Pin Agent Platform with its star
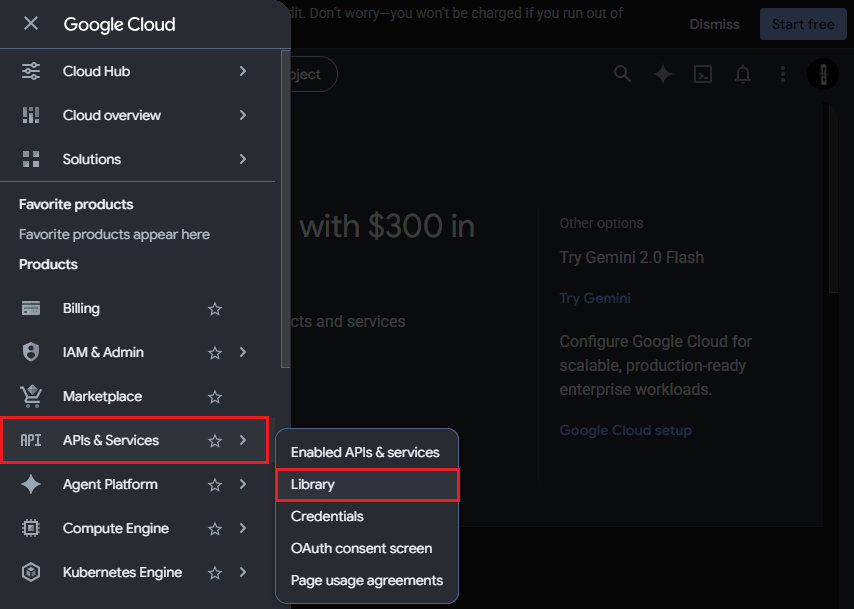Image resolution: width=854 pixels, height=609 pixels. (x=215, y=485)
